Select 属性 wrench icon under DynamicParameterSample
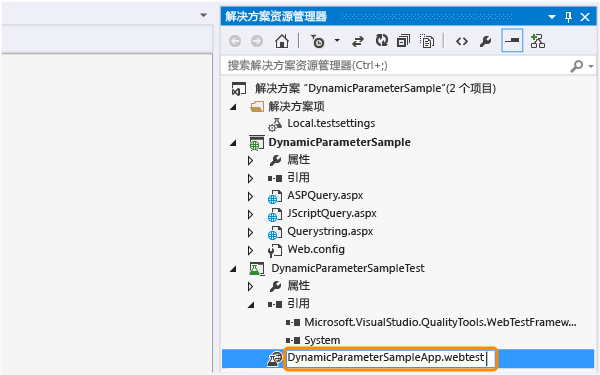 click(275, 160)
